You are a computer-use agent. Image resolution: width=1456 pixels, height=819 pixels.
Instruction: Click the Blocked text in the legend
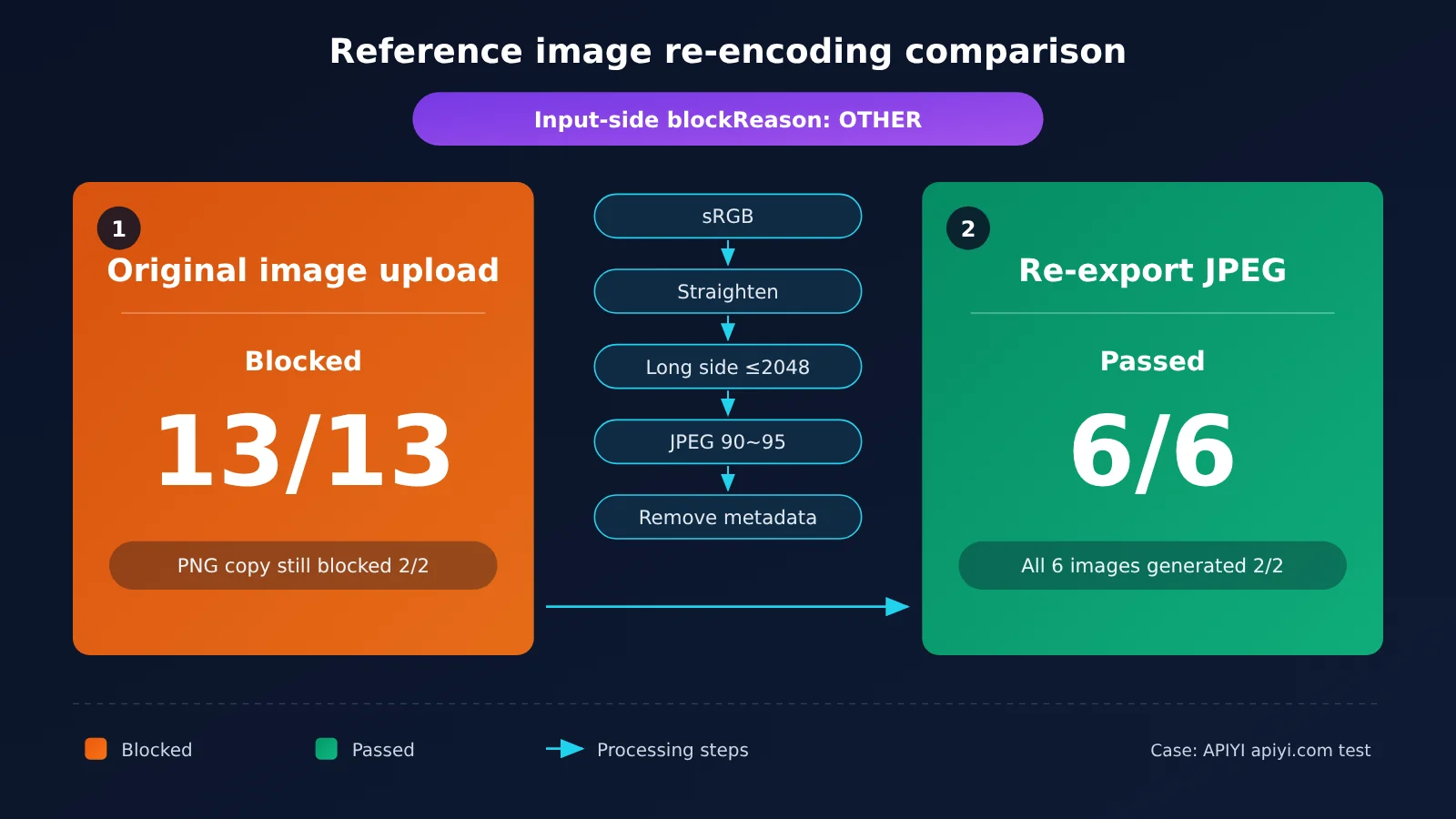(157, 750)
